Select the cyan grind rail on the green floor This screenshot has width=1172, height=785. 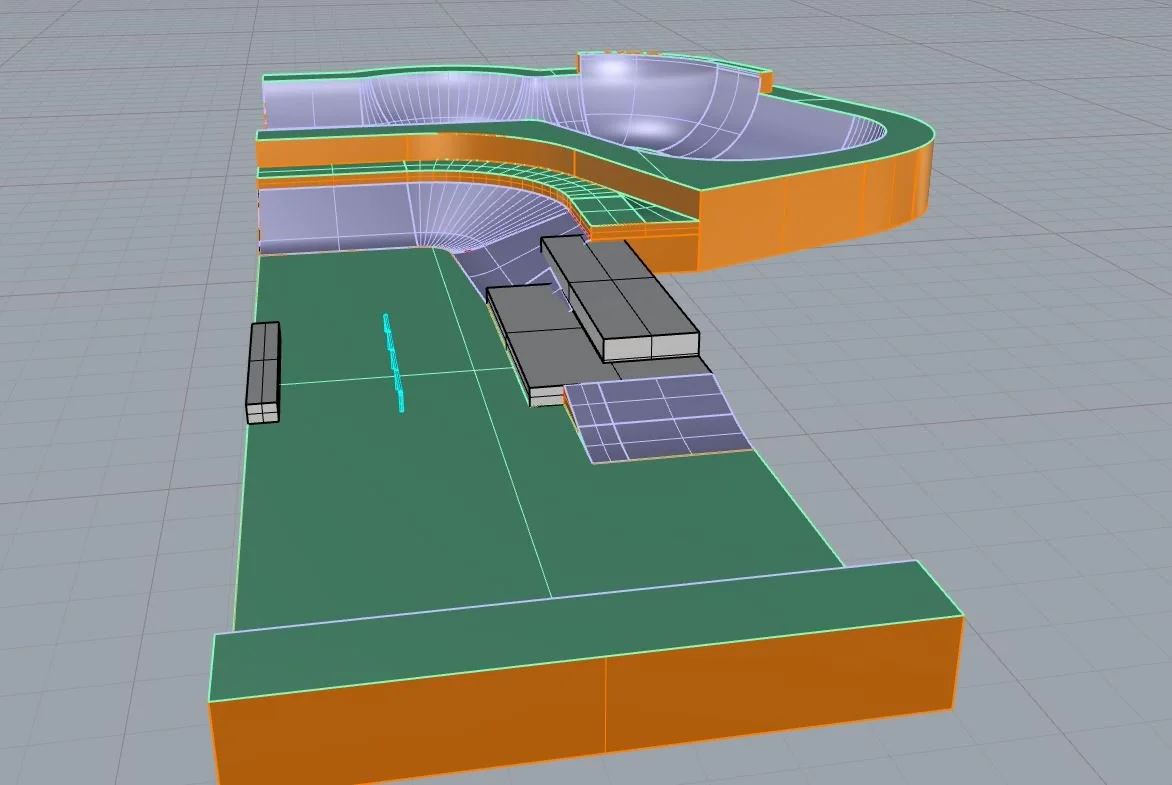coord(394,363)
